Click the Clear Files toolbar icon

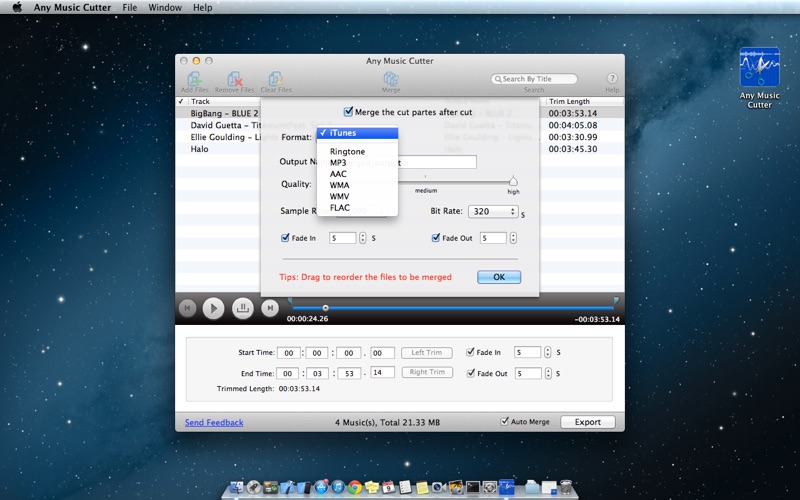coord(276,82)
